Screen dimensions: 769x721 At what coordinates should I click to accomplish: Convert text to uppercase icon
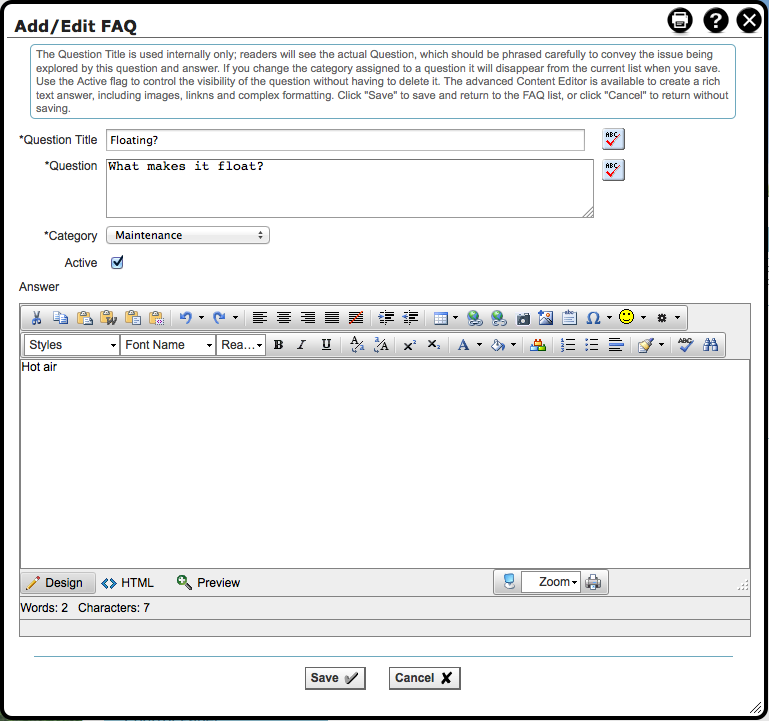[x=381, y=345]
